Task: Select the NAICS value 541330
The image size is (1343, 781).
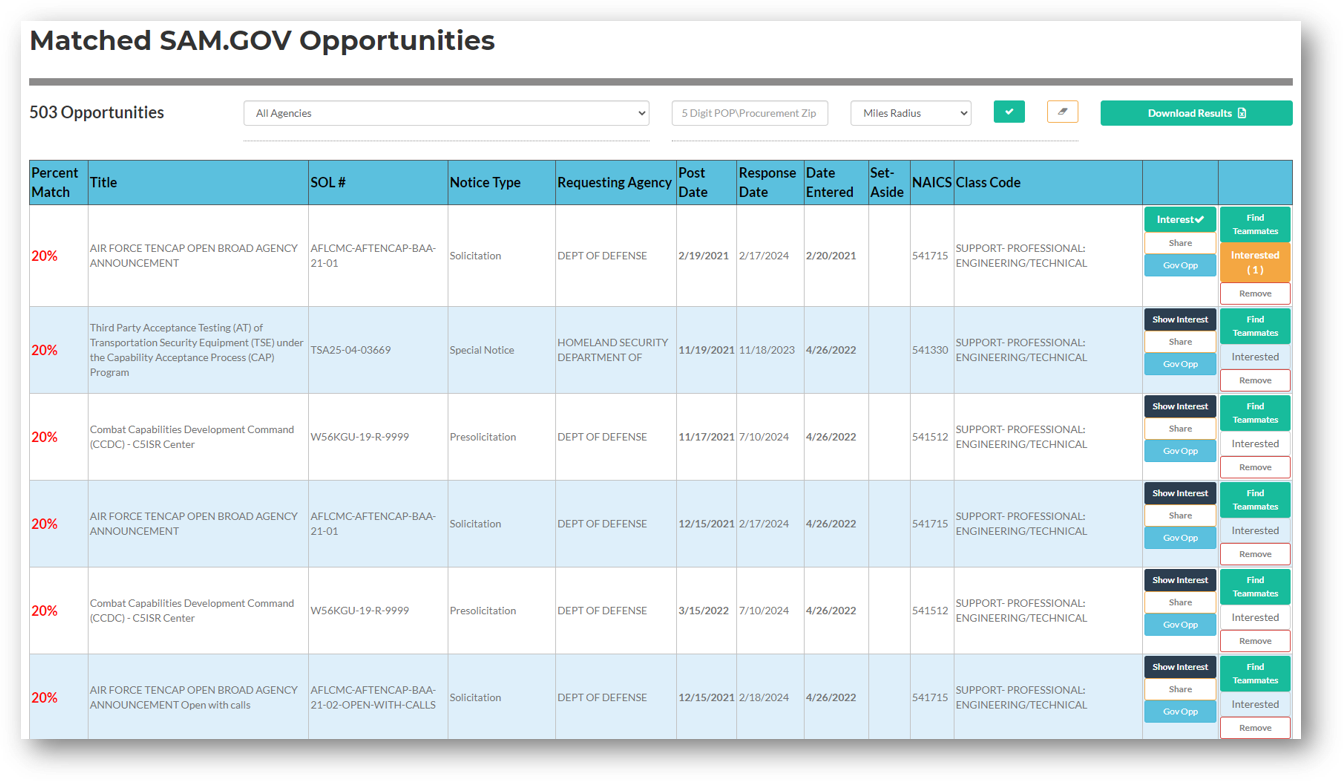Action: click(x=930, y=350)
